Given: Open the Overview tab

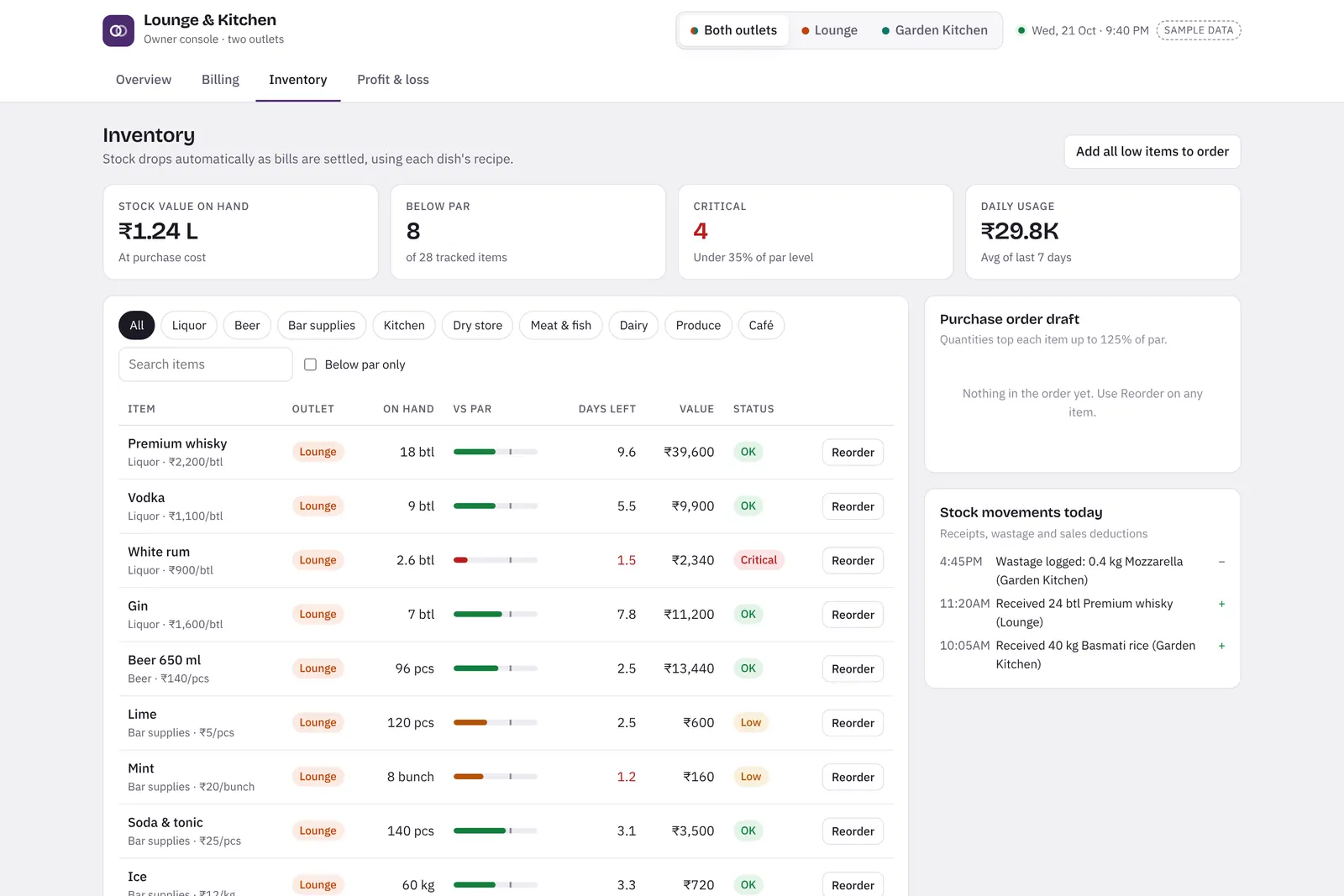Looking at the screenshot, I should pyautogui.click(x=144, y=80).
